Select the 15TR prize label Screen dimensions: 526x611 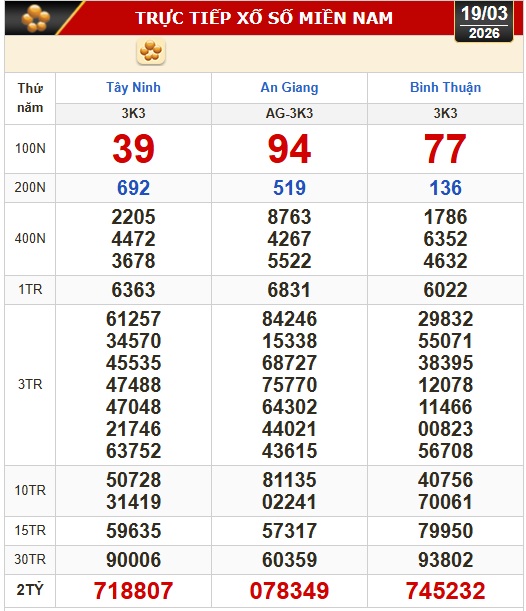(x=30, y=530)
